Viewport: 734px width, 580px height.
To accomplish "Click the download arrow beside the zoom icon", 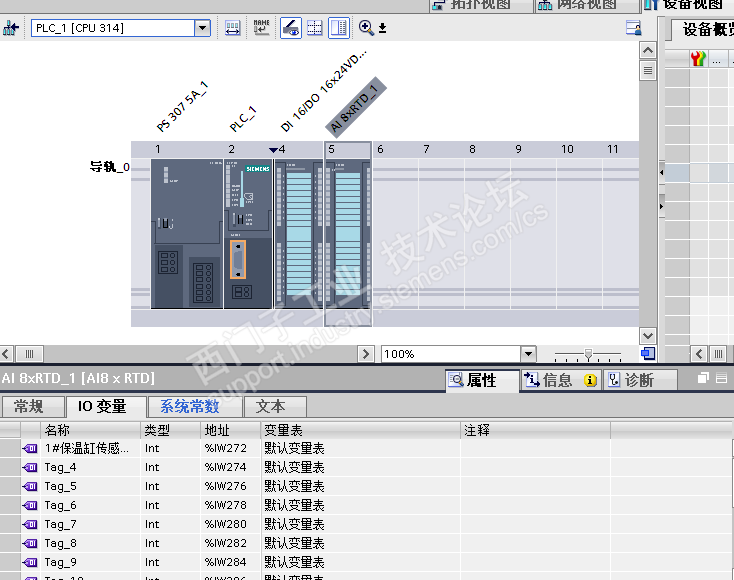I will [382, 28].
